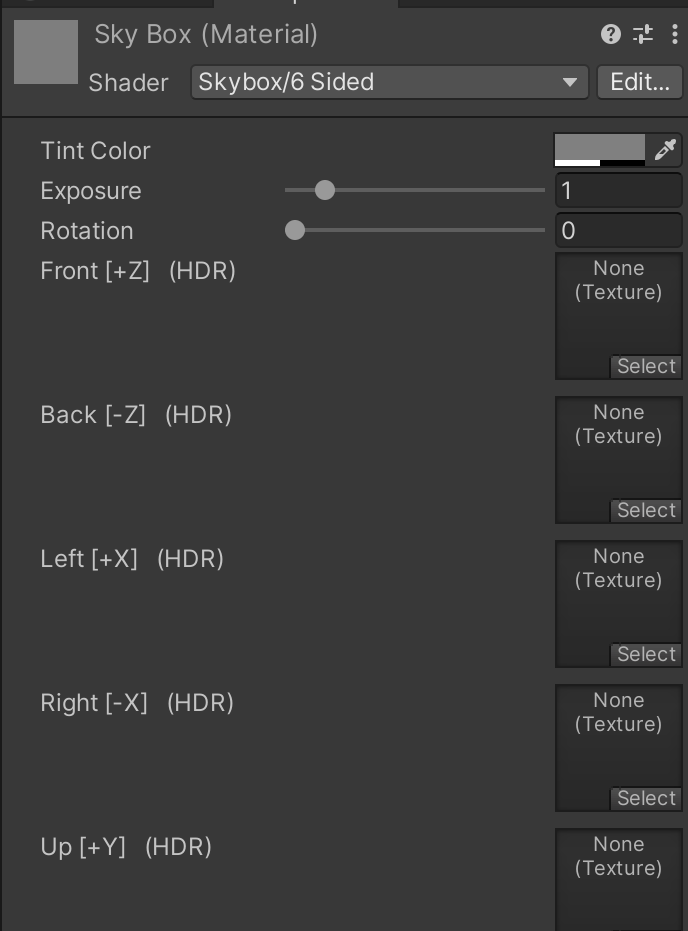
Task: Click the Rotation slider handle
Action: click(x=295, y=230)
